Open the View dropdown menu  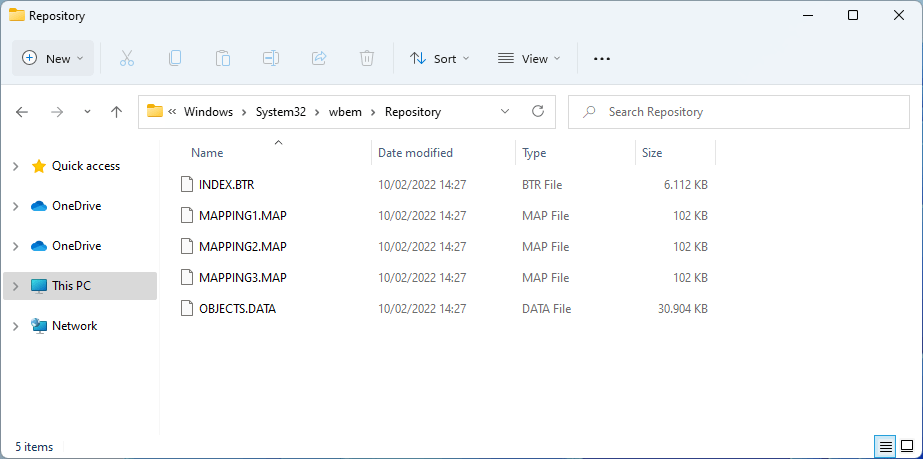529,58
